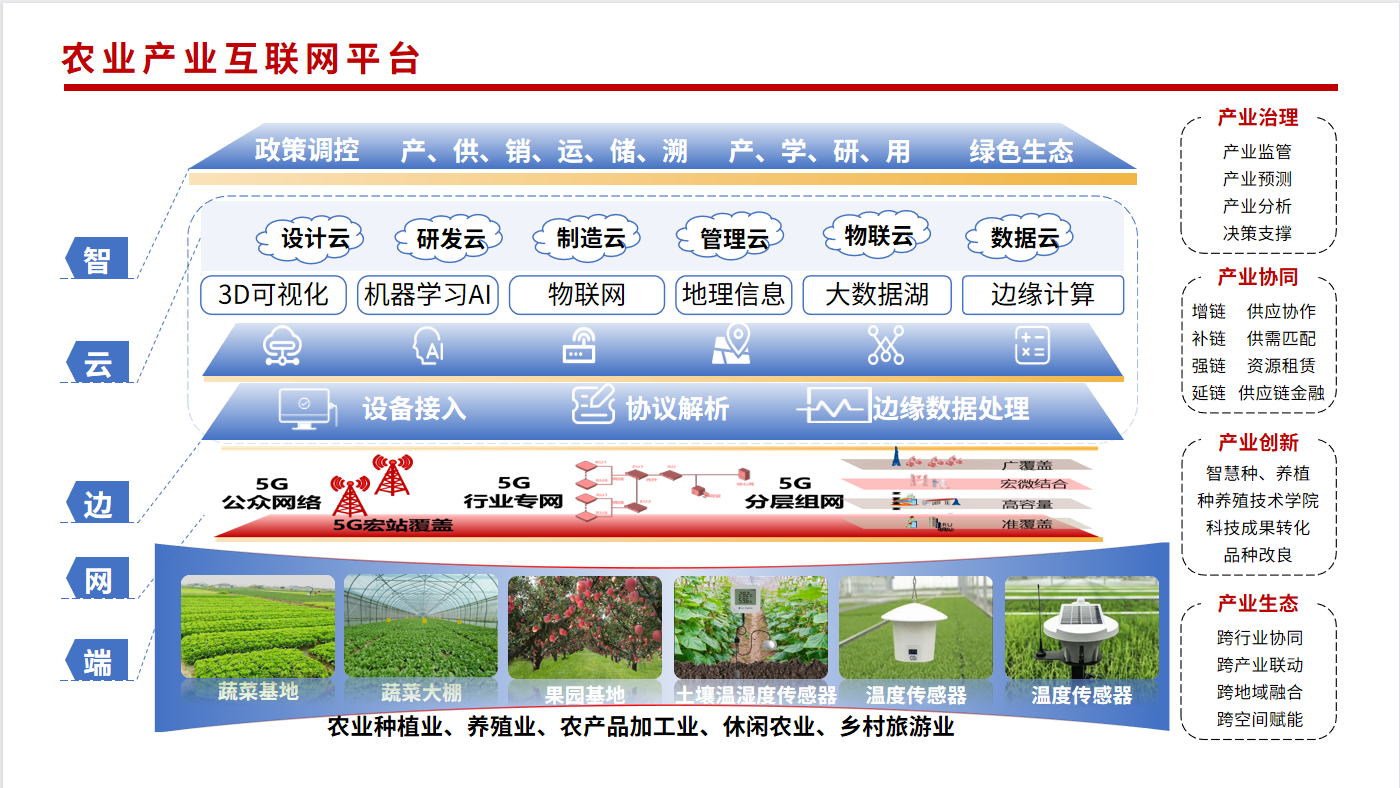Click the cloud network icon under 3D可视化

pyautogui.click(x=282, y=346)
